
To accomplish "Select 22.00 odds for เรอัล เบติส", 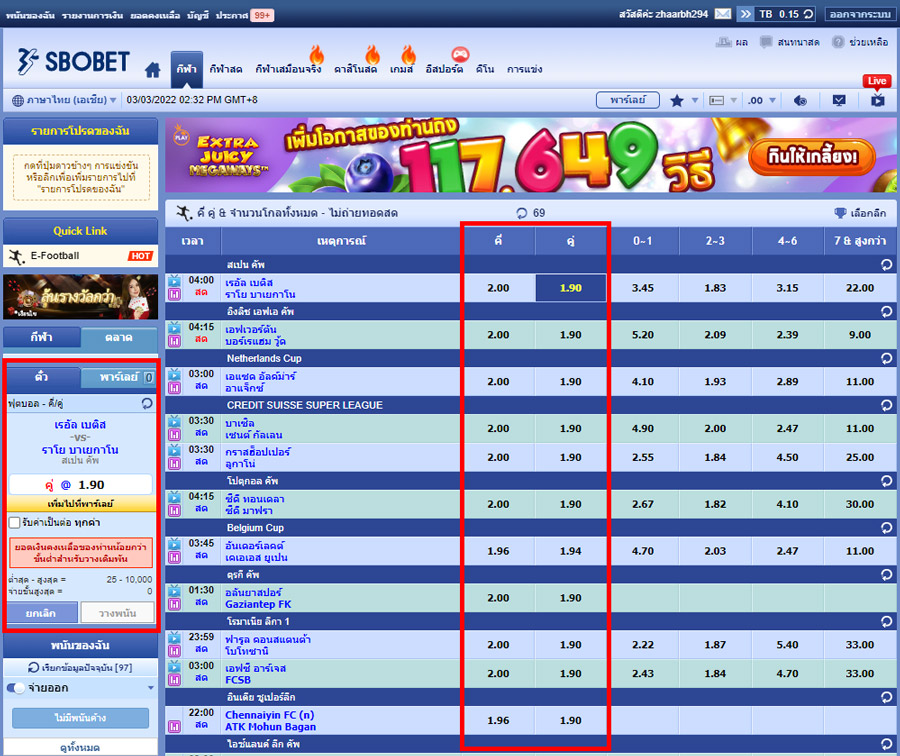I will point(859,288).
